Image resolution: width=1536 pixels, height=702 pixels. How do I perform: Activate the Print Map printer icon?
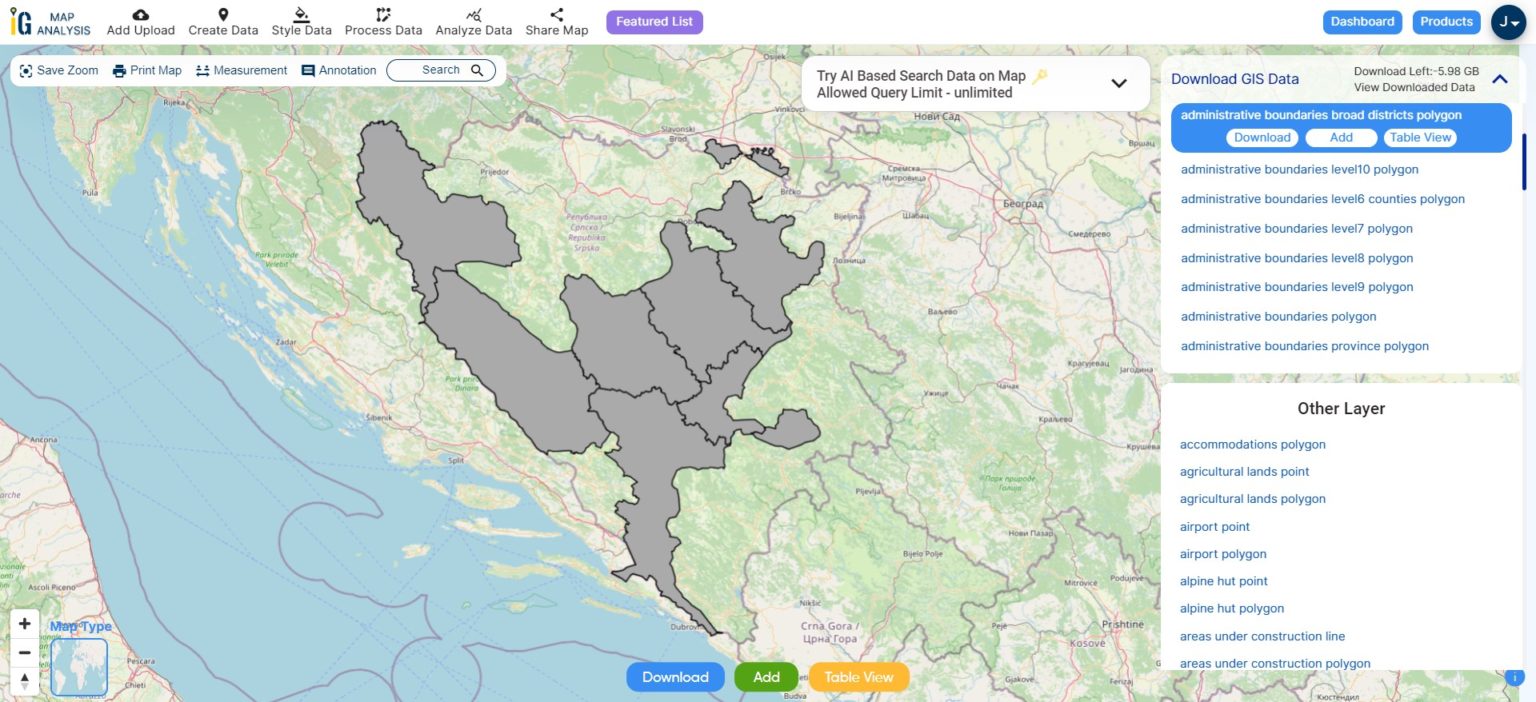pos(120,70)
